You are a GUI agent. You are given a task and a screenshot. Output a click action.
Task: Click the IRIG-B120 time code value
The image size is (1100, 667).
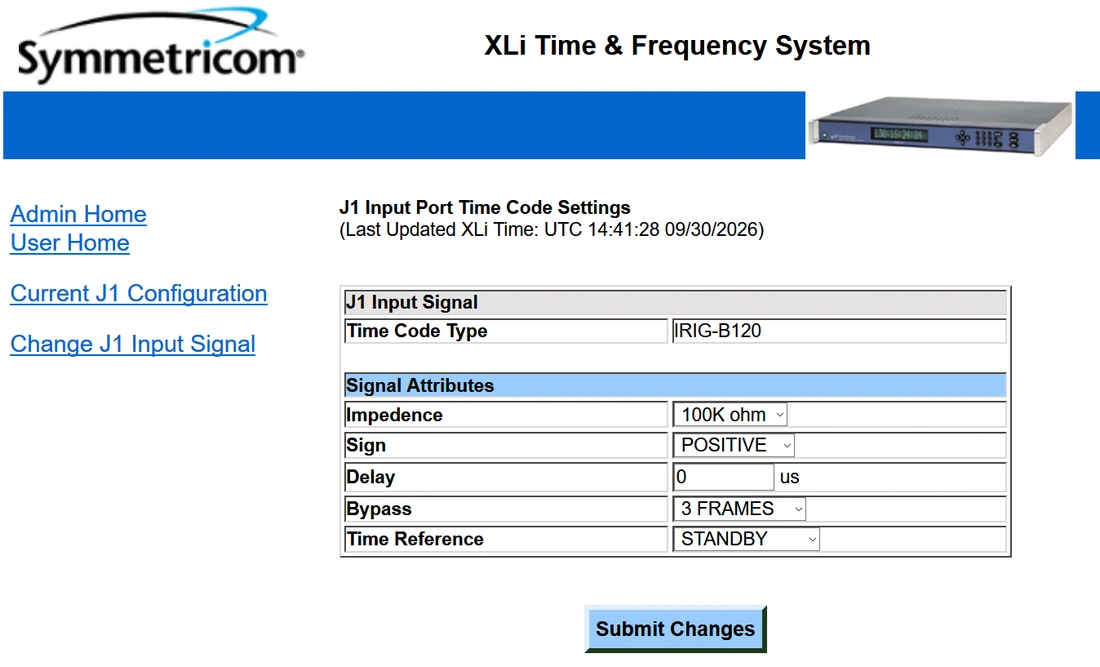717,331
